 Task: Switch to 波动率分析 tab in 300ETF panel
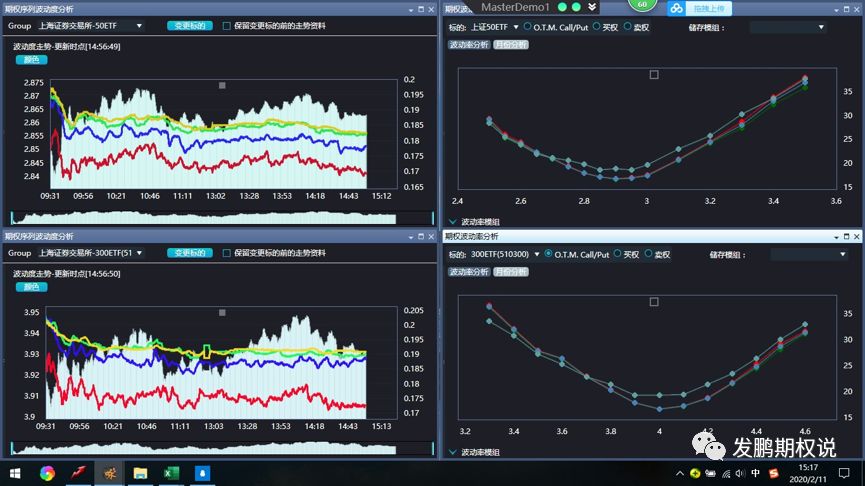(469, 272)
